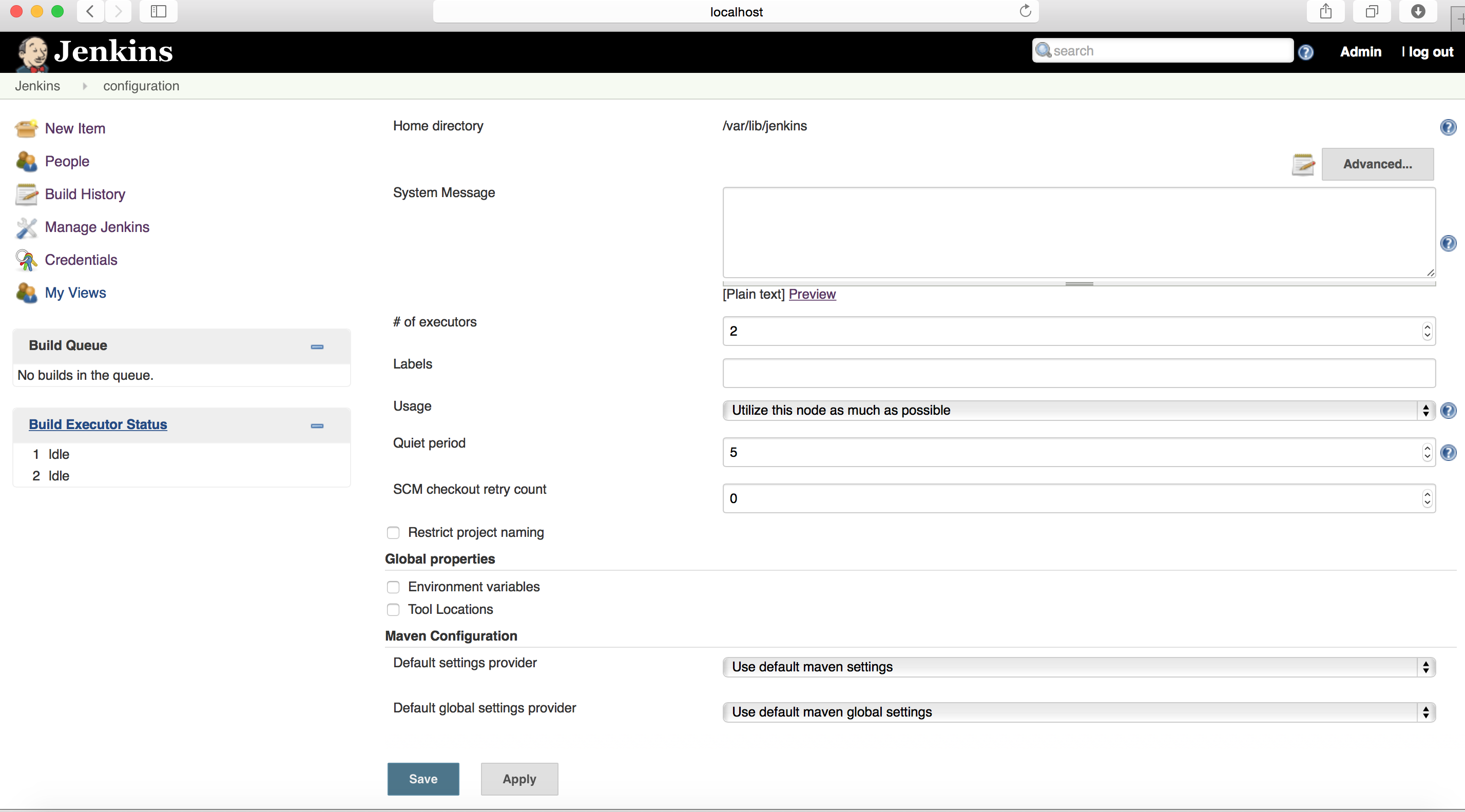The image size is (1465, 812).
Task: Click the People sidebar icon
Action: pyautogui.click(x=26, y=162)
